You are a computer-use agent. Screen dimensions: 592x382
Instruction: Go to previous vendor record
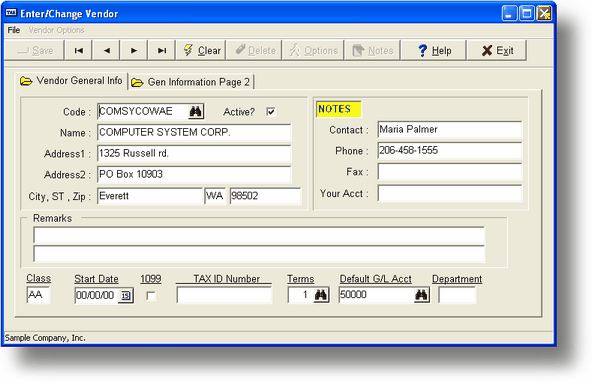106,50
